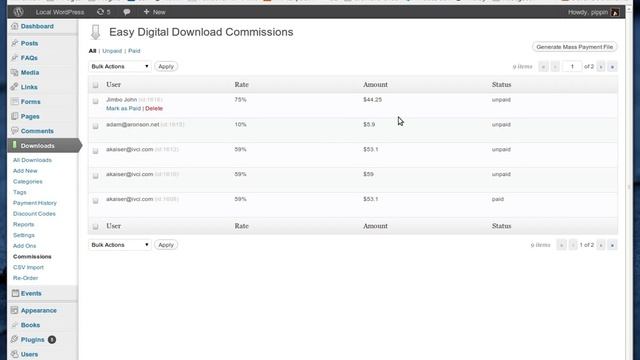Click the Posts pin icon
Viewport: 640px width, 360px height.
pos(15,43)
